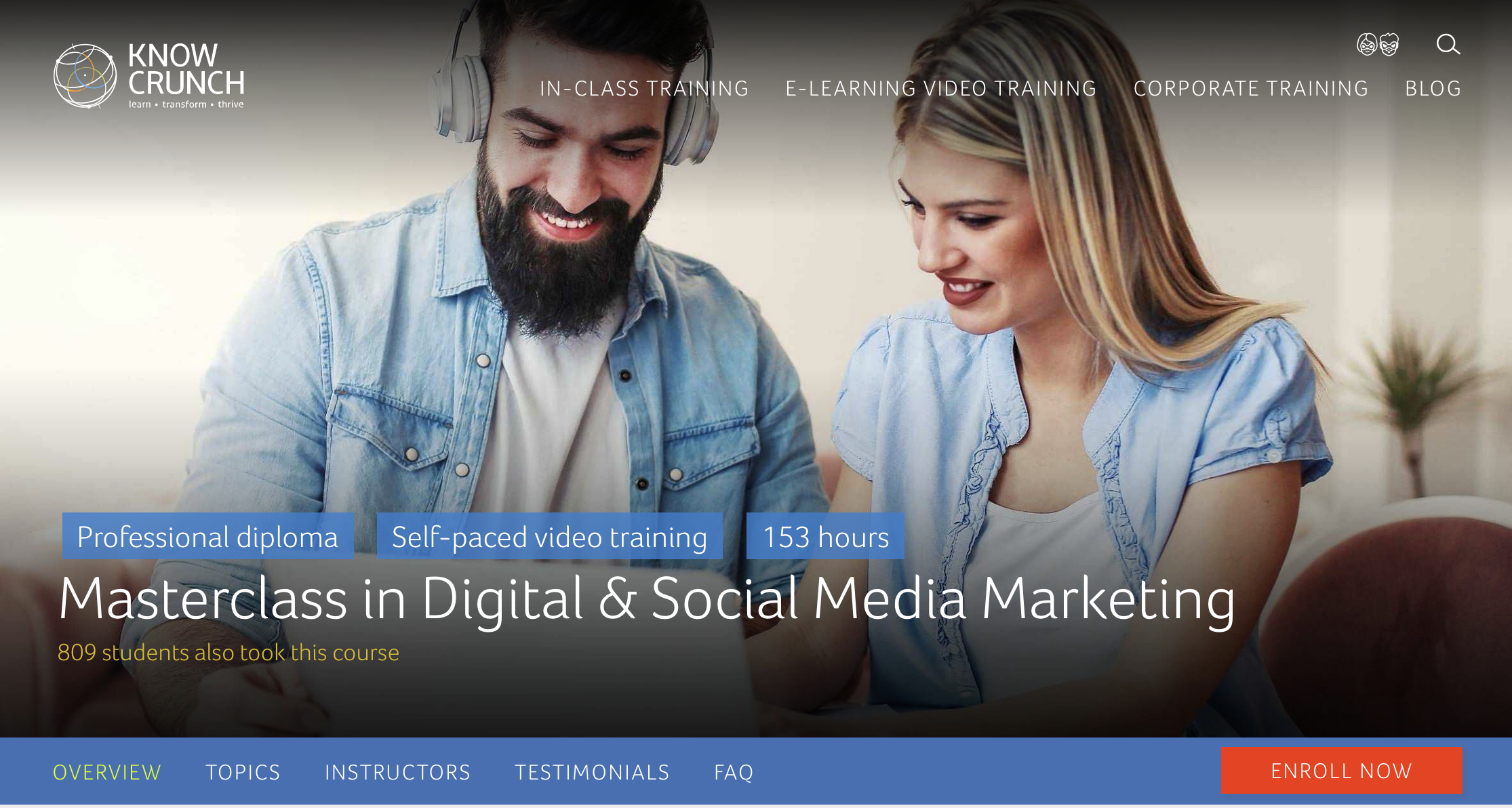Open the In-Class Training menu

pos(643,89)
